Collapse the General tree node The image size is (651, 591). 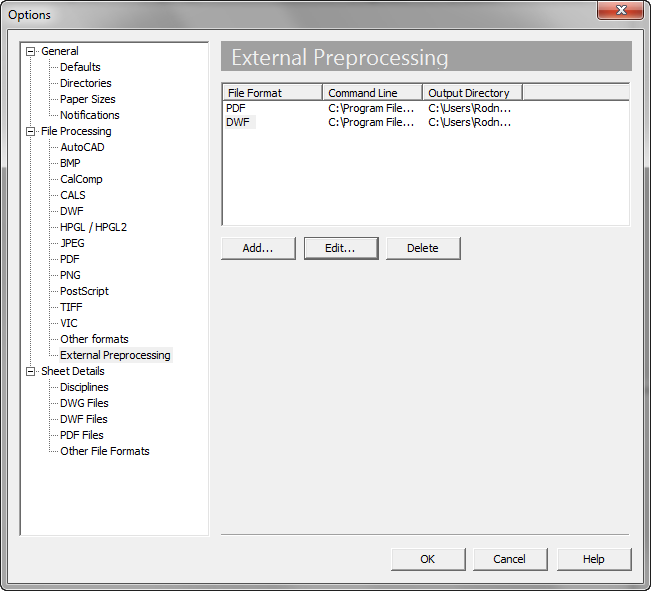[x=30, y=51]
